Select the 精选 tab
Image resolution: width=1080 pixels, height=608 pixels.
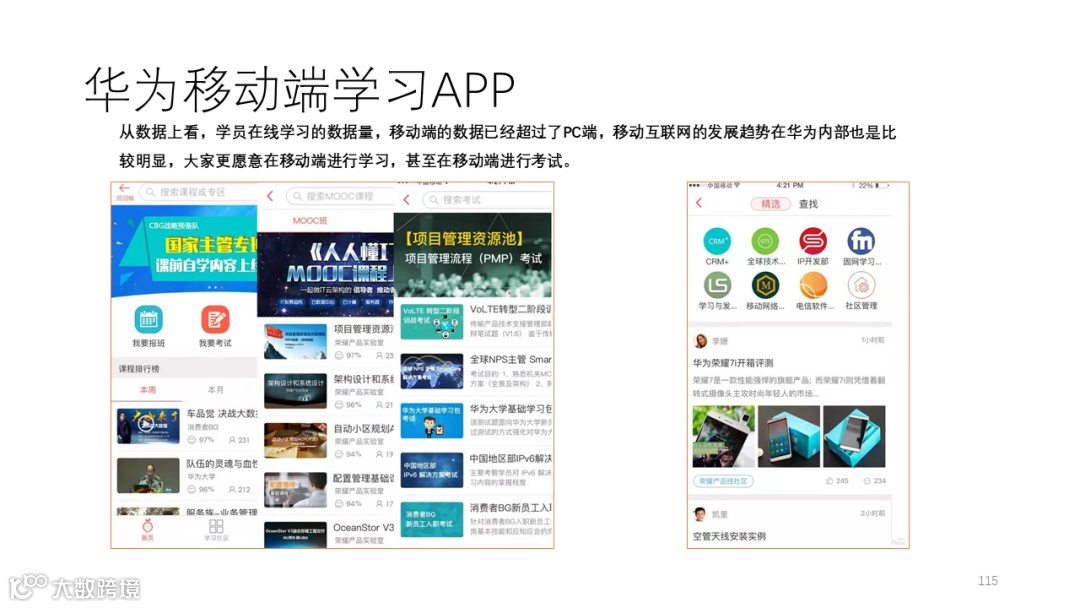tap(770, 204)
